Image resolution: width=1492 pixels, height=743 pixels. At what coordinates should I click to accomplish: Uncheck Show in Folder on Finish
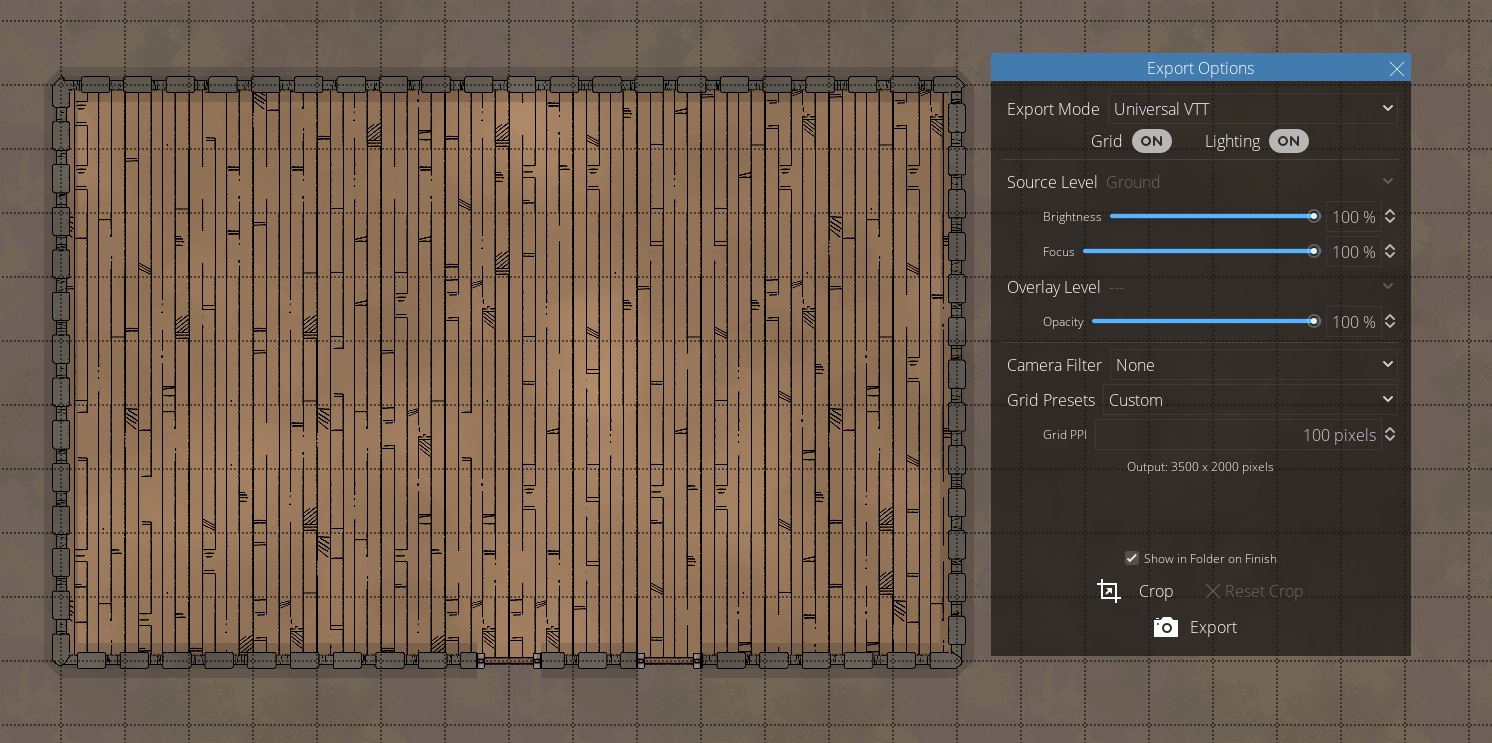click(1132, 558)
